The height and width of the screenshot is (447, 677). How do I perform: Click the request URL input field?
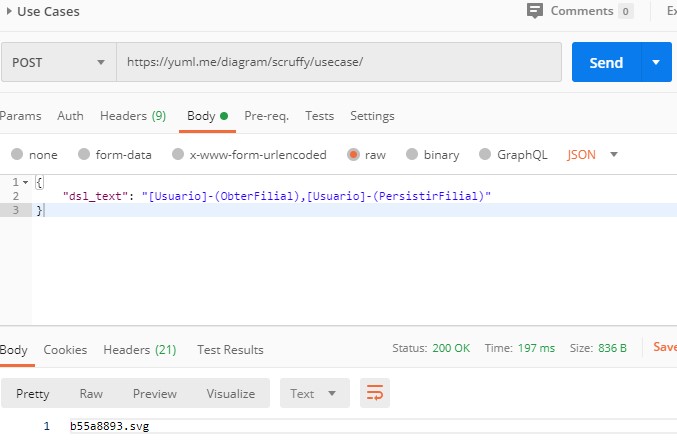tap(338, 62)
